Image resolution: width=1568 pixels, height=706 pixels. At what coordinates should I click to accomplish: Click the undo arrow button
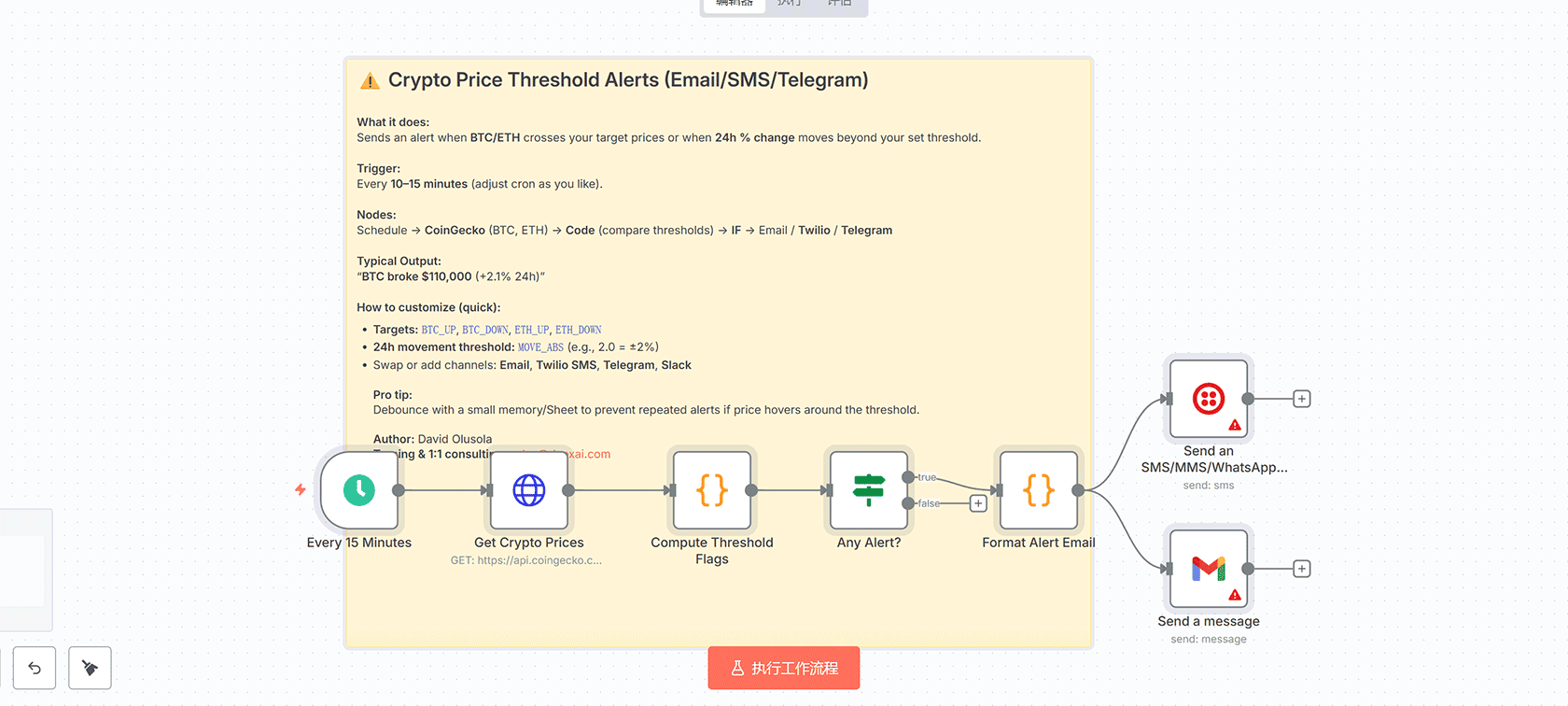(x=35, y=668)
